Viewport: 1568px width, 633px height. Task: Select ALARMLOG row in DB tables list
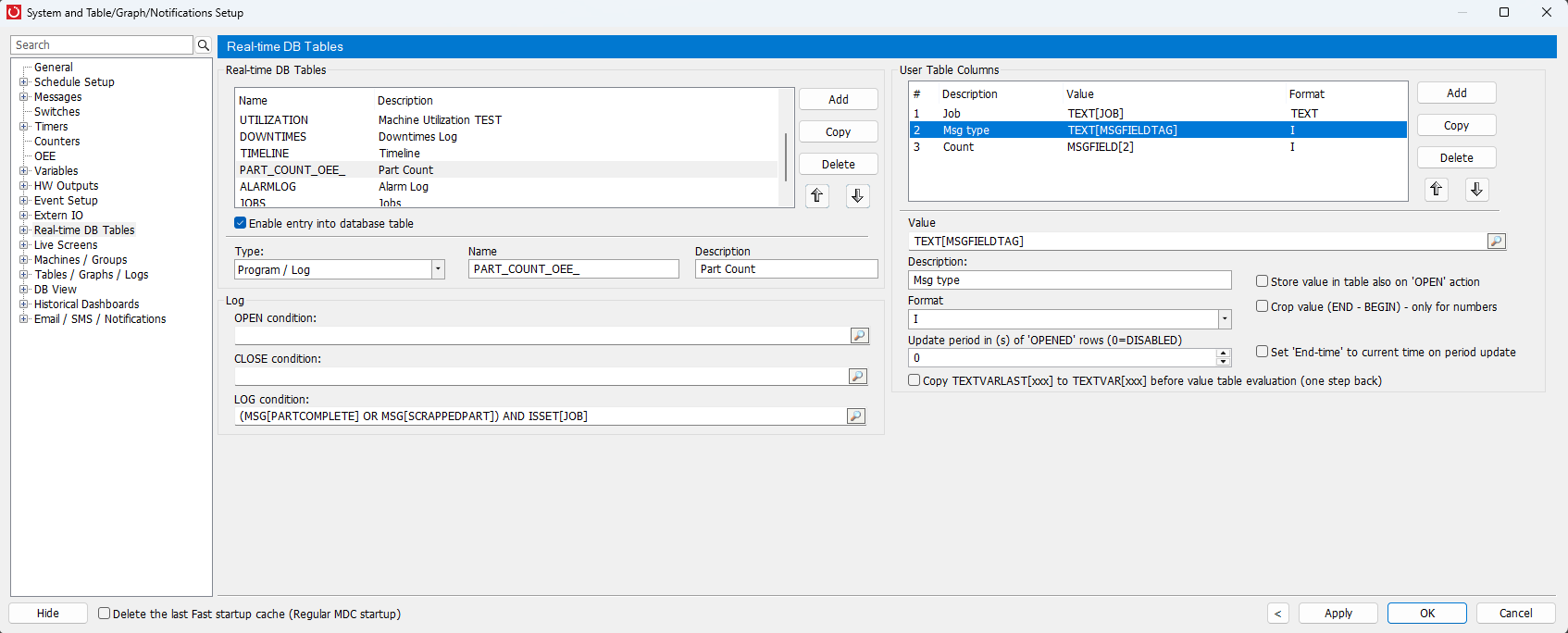507,187
